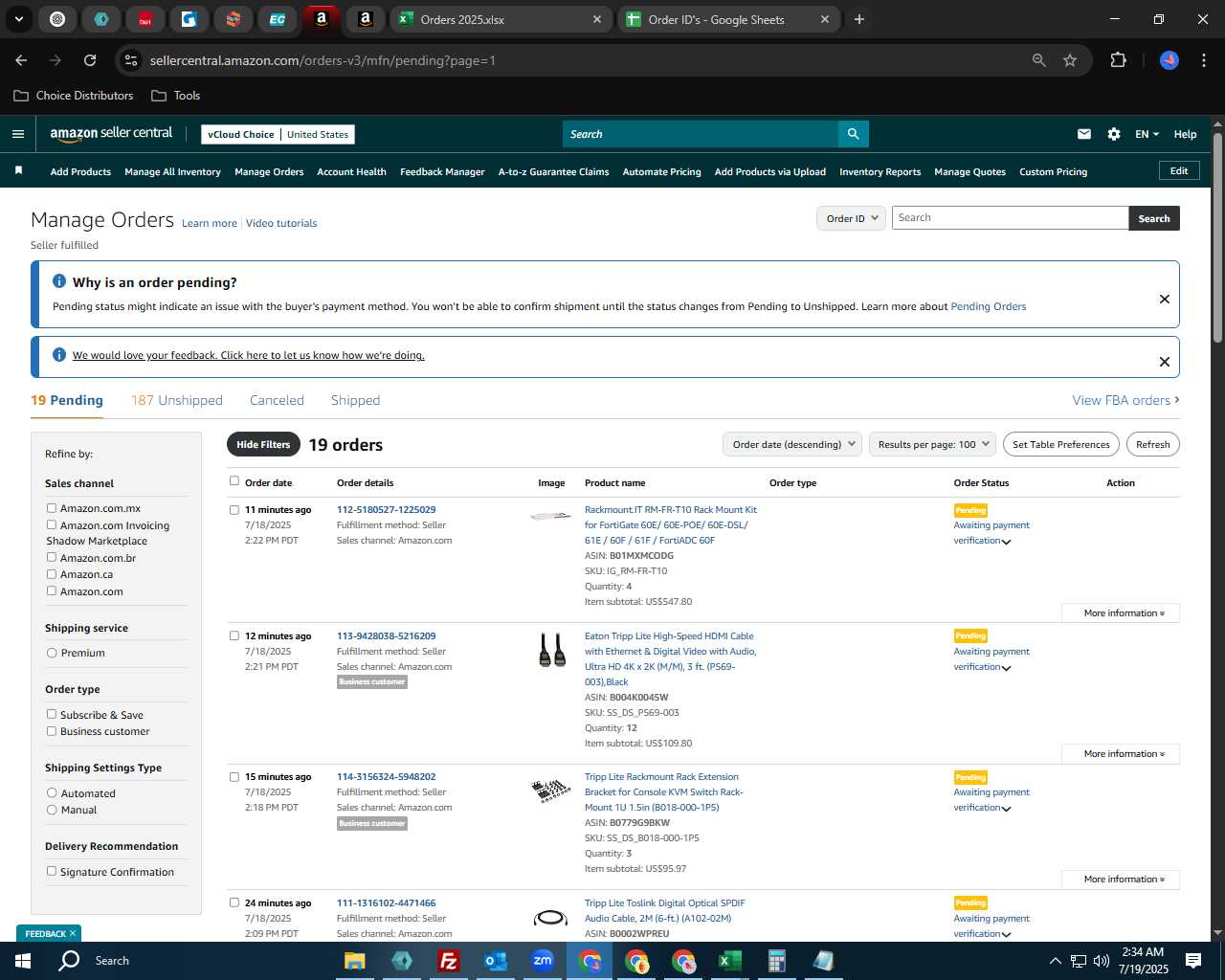Open the site information icon in address bar

tap(131, 60)
